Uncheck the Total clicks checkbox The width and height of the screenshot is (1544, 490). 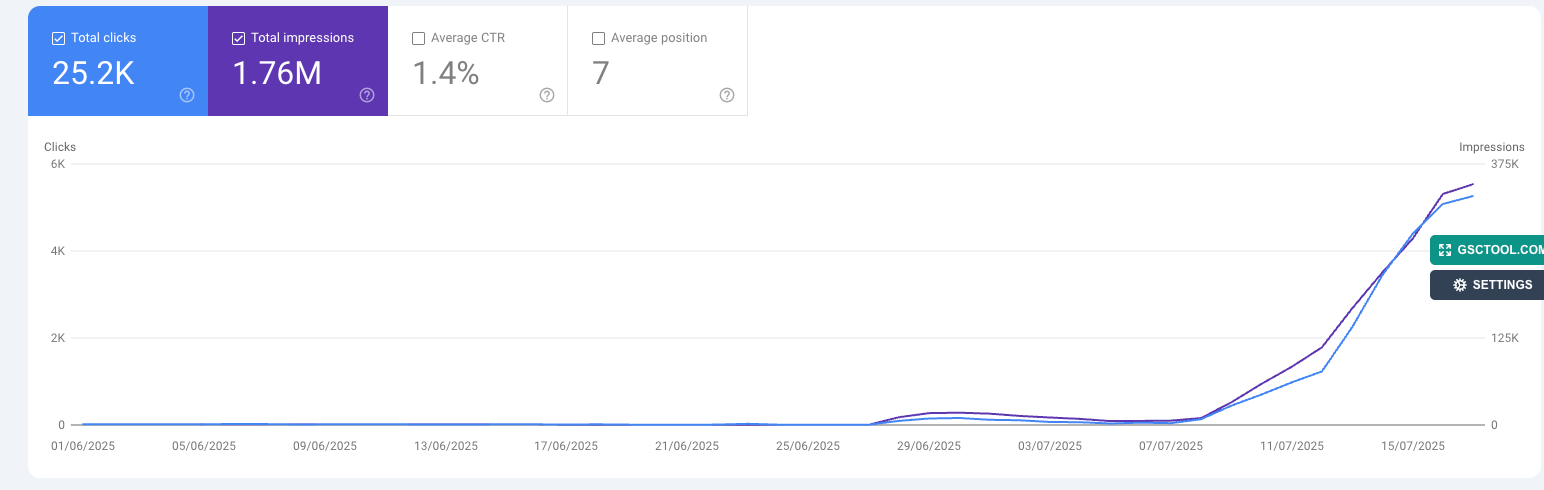tap(58, 39)
